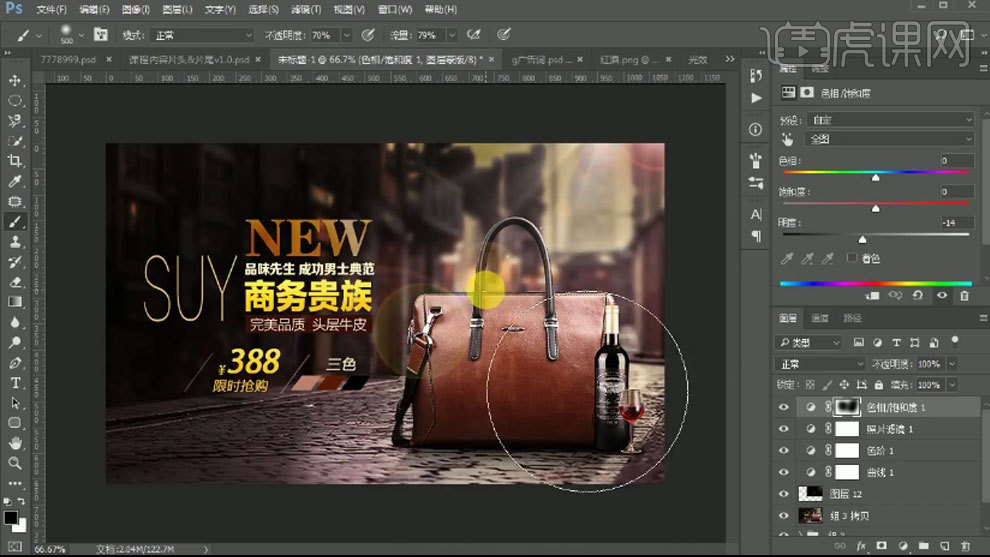Open the brush 模式 mode dropdown
The width and height of the screenshot is (990, 557).
(200, 35)
